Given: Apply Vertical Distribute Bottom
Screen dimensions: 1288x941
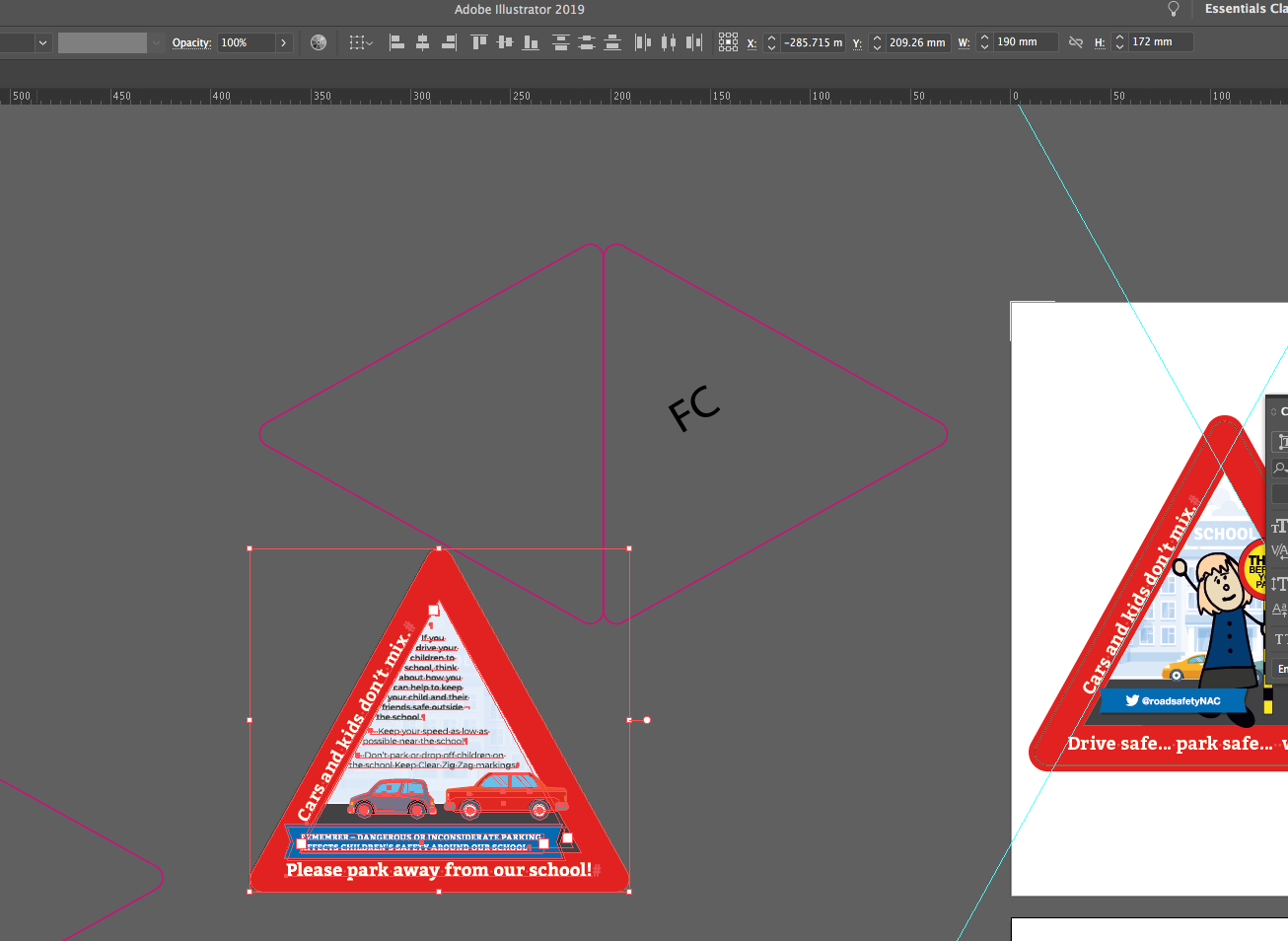Looking at the screenshot, I should click(x=612, y=42).
